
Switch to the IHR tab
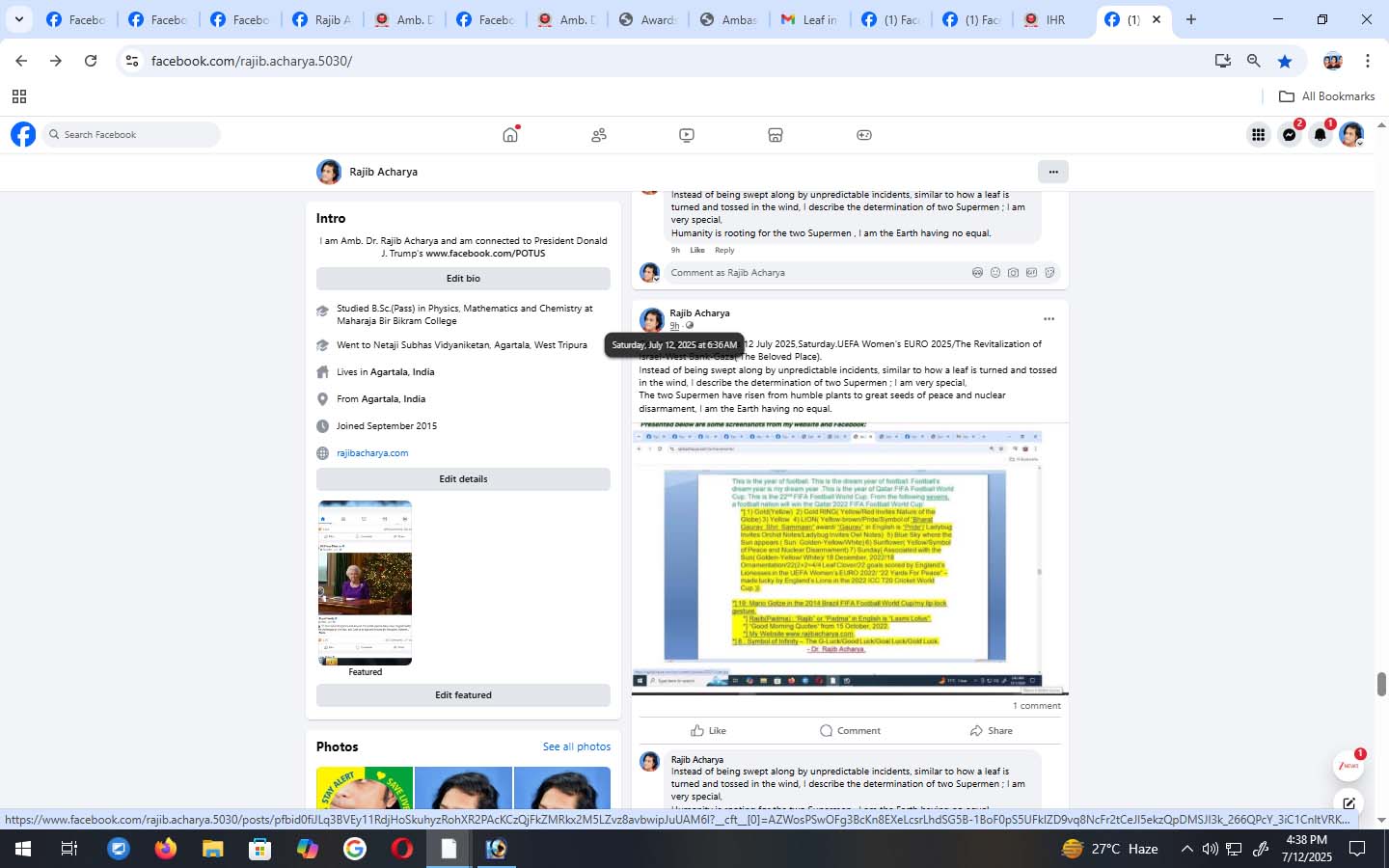[1054, 19]
